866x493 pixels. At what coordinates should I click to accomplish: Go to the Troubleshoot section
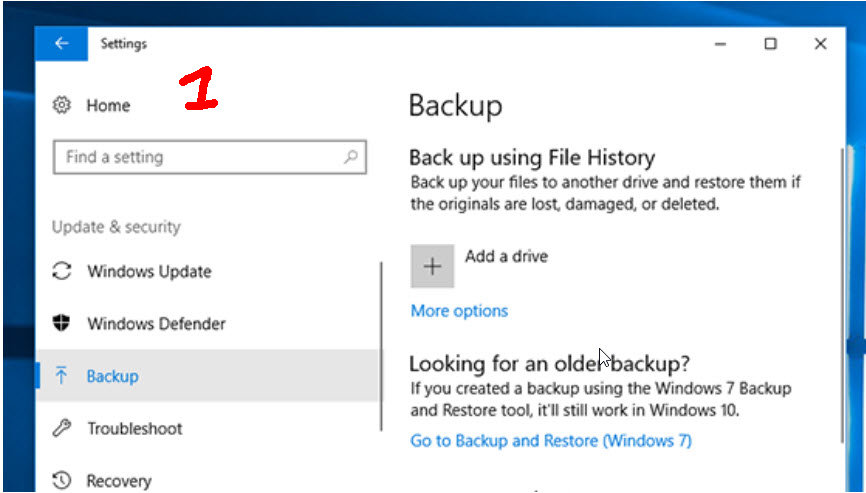(134, 429)
